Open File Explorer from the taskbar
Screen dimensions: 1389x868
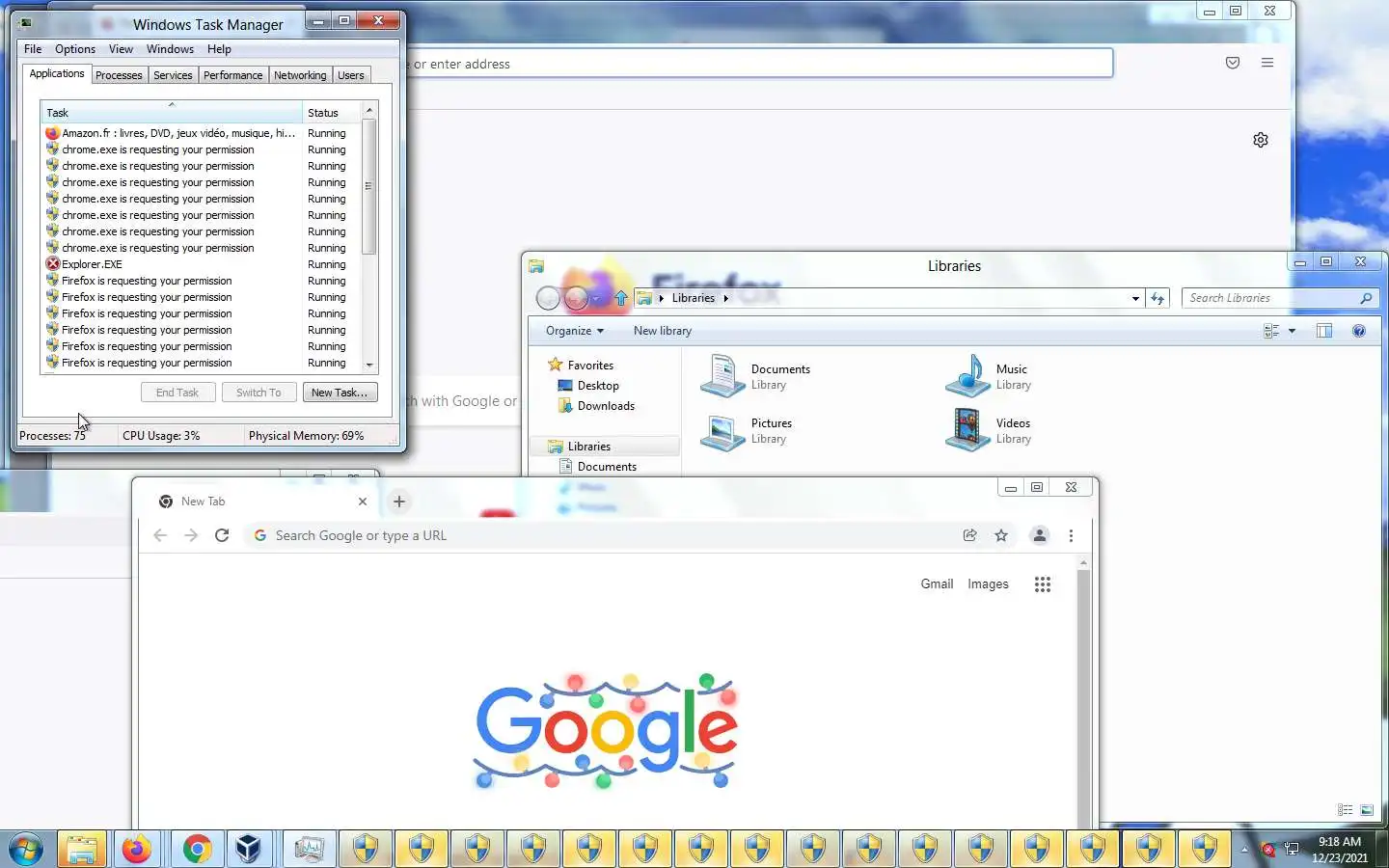pyautogui.click(x=81, y=849)
